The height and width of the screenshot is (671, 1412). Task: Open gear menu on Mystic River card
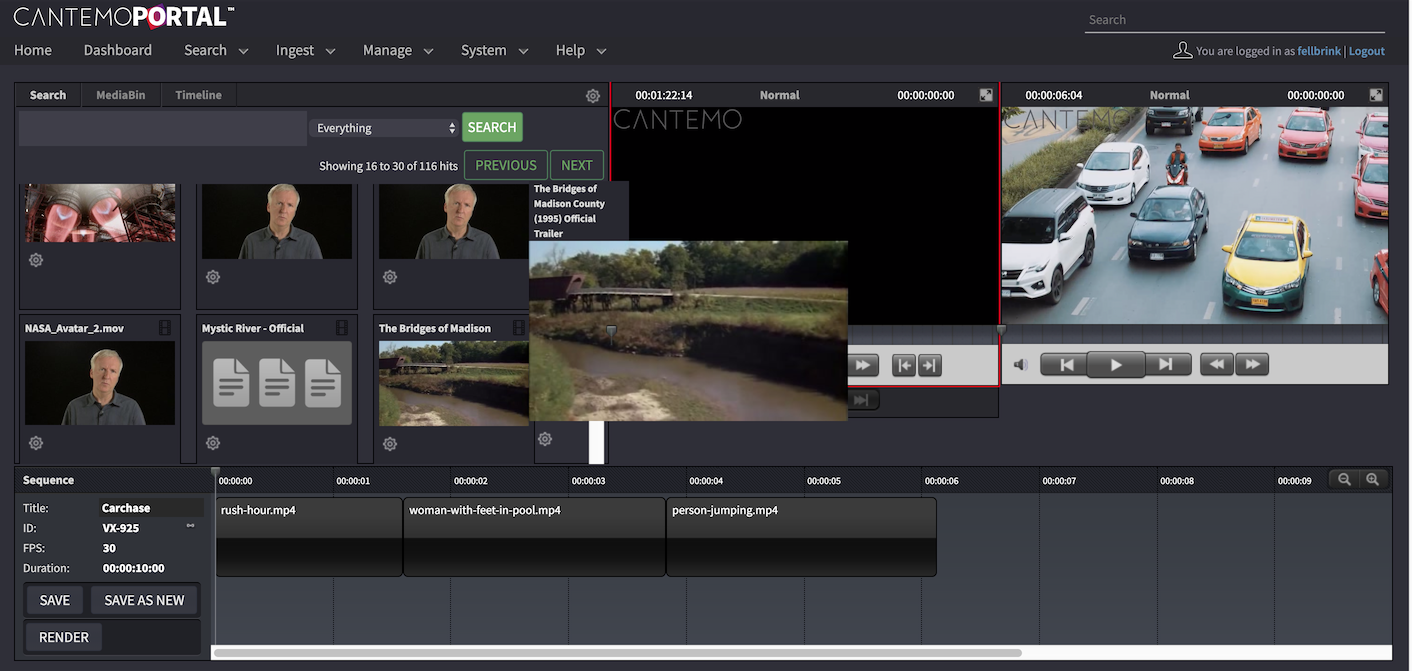click(213, 443)
